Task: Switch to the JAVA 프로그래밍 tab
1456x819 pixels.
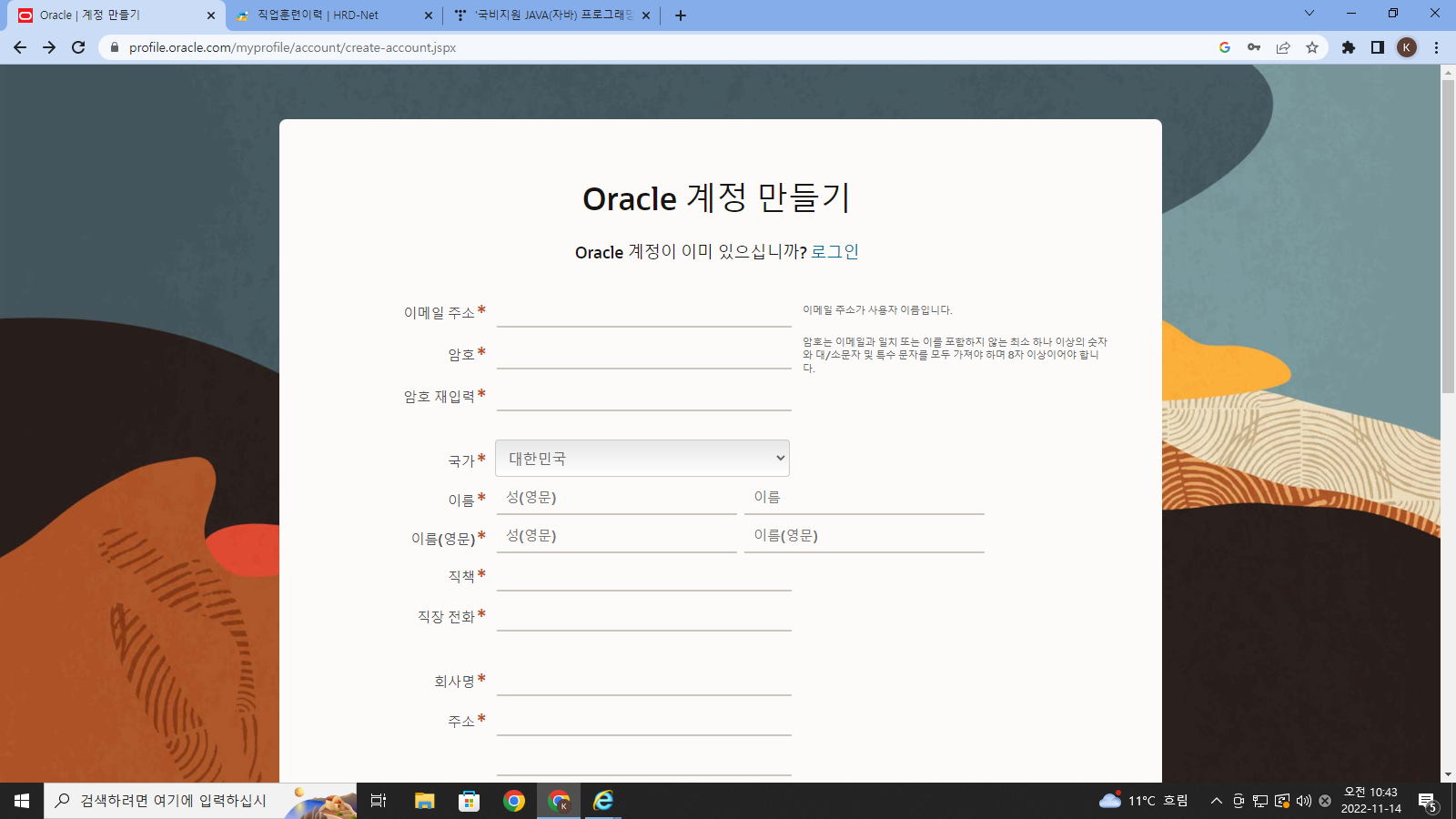Action: 551,15
